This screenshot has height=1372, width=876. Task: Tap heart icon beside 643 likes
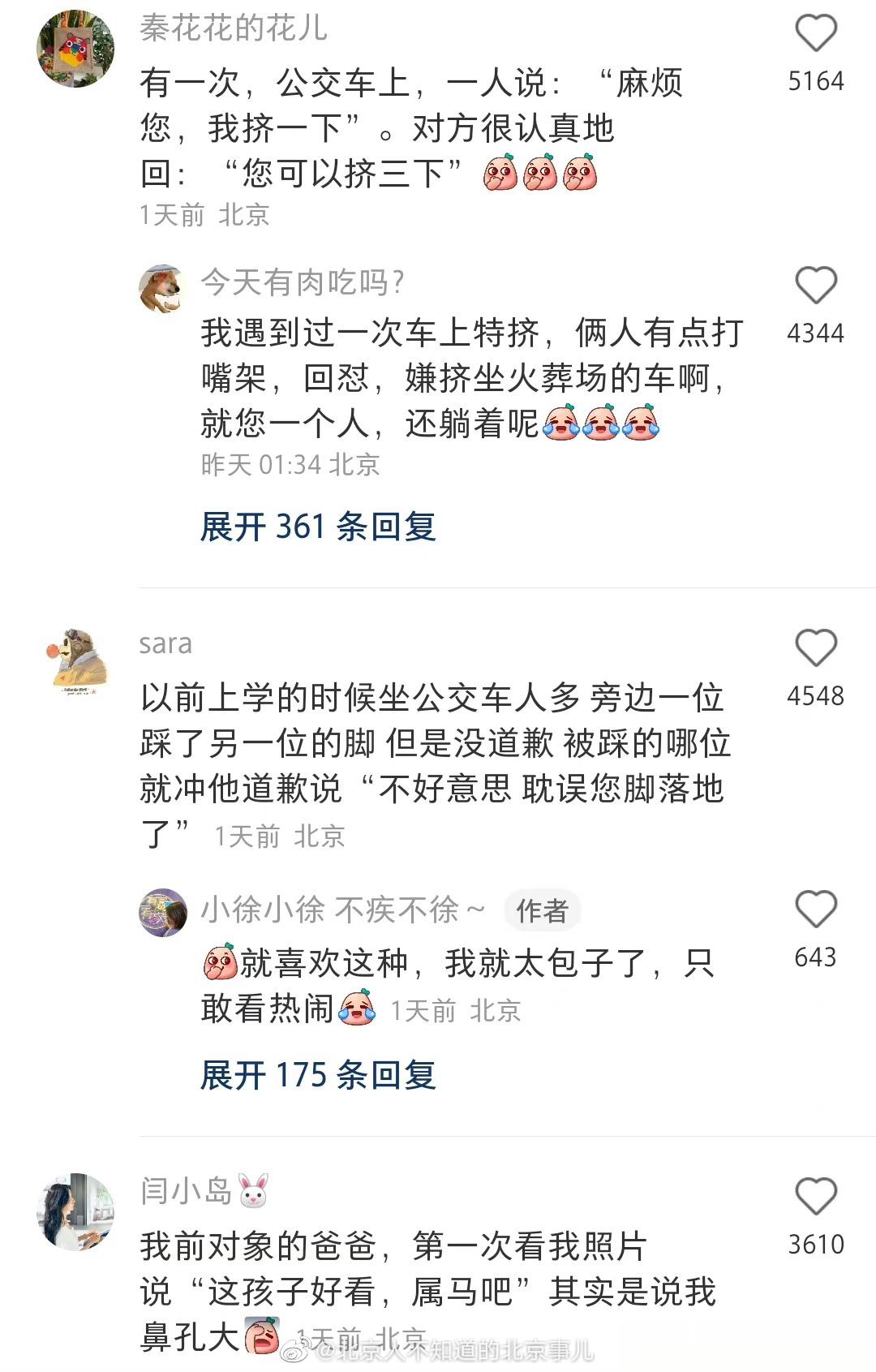tap(815, 909)
